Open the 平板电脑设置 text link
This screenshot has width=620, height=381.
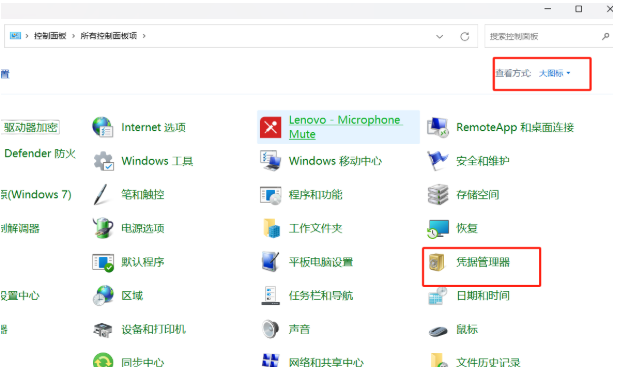pos(321,262)
